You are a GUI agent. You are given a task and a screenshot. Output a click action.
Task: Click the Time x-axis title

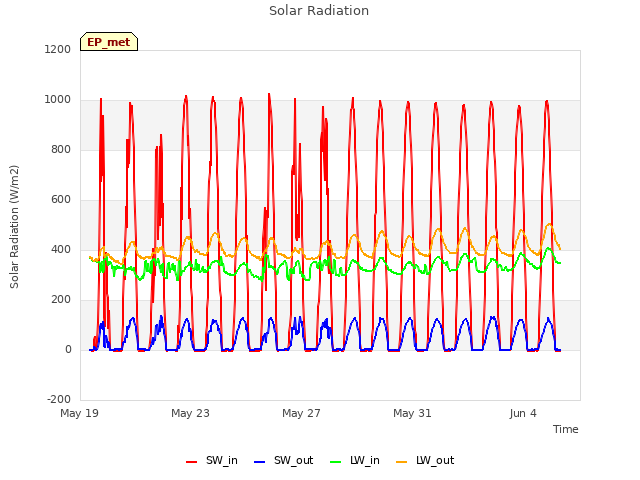click(x=566, y=429)
